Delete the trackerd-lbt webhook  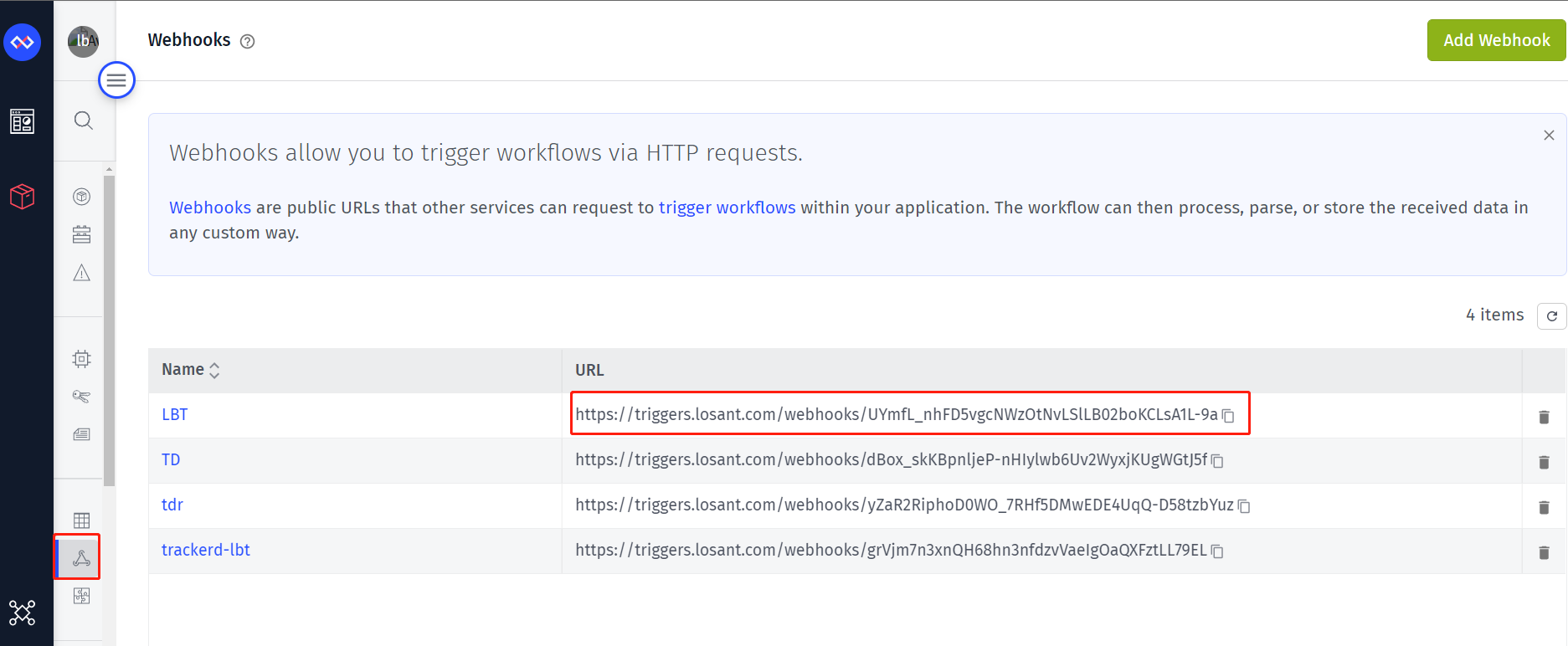point(1544,552)
